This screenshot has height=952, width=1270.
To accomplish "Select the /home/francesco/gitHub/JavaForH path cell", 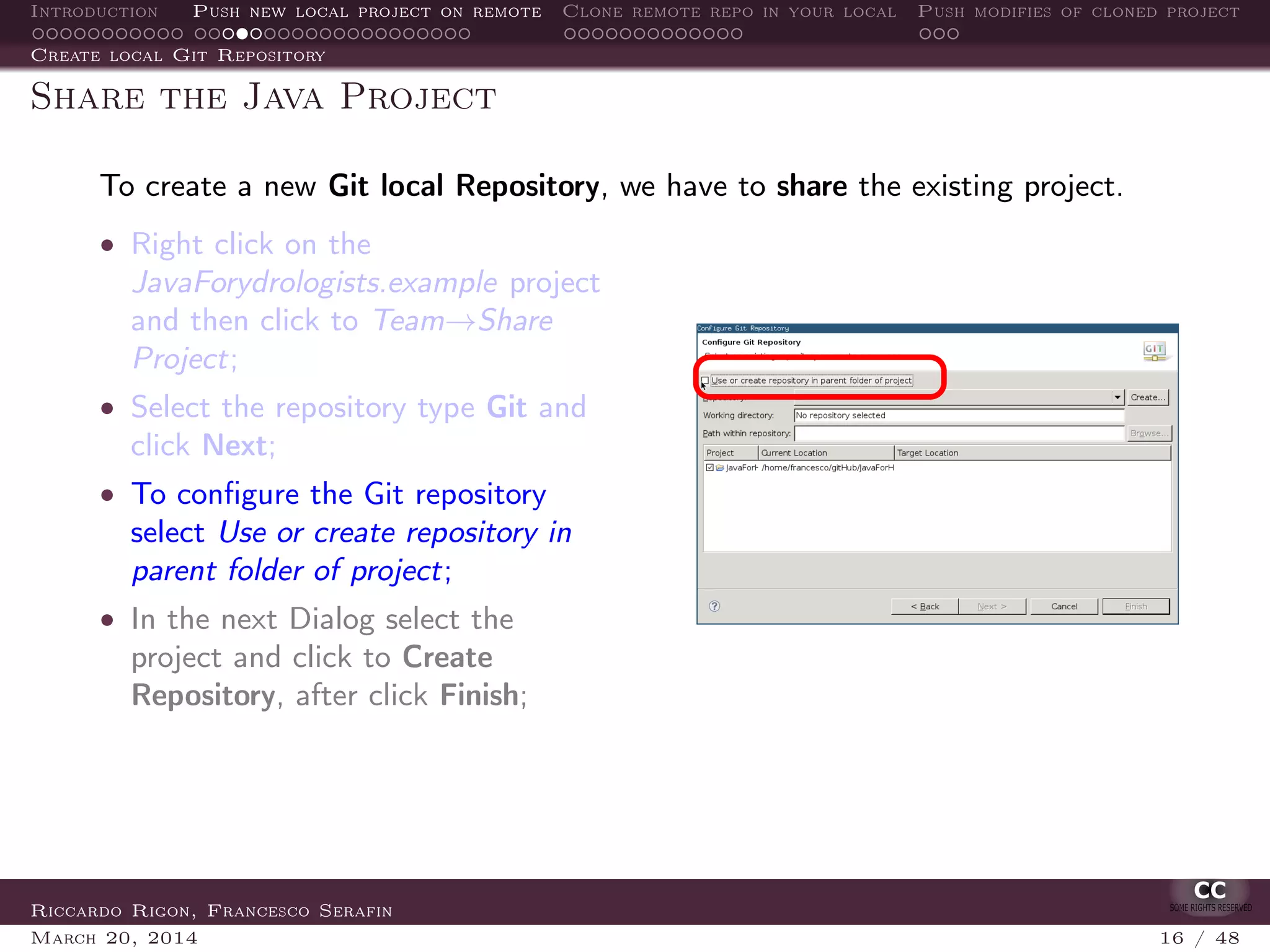I will click(x=828, y=467).
